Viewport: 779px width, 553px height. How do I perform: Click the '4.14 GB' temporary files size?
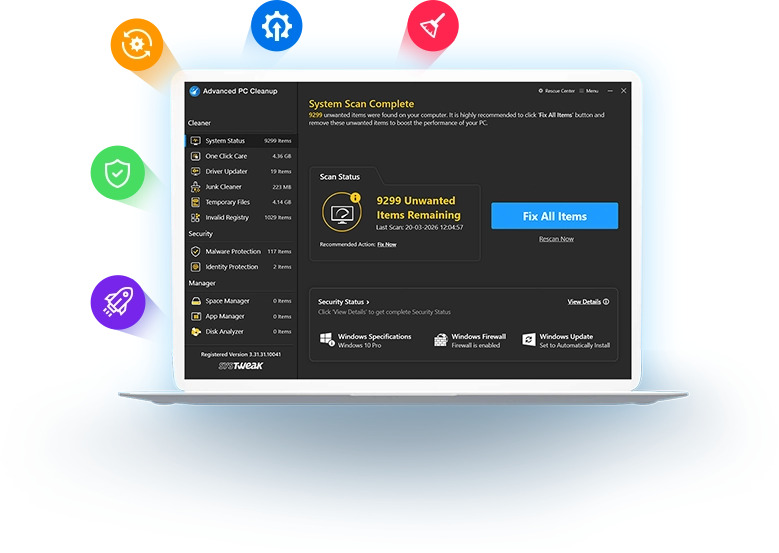coord(282,202)
